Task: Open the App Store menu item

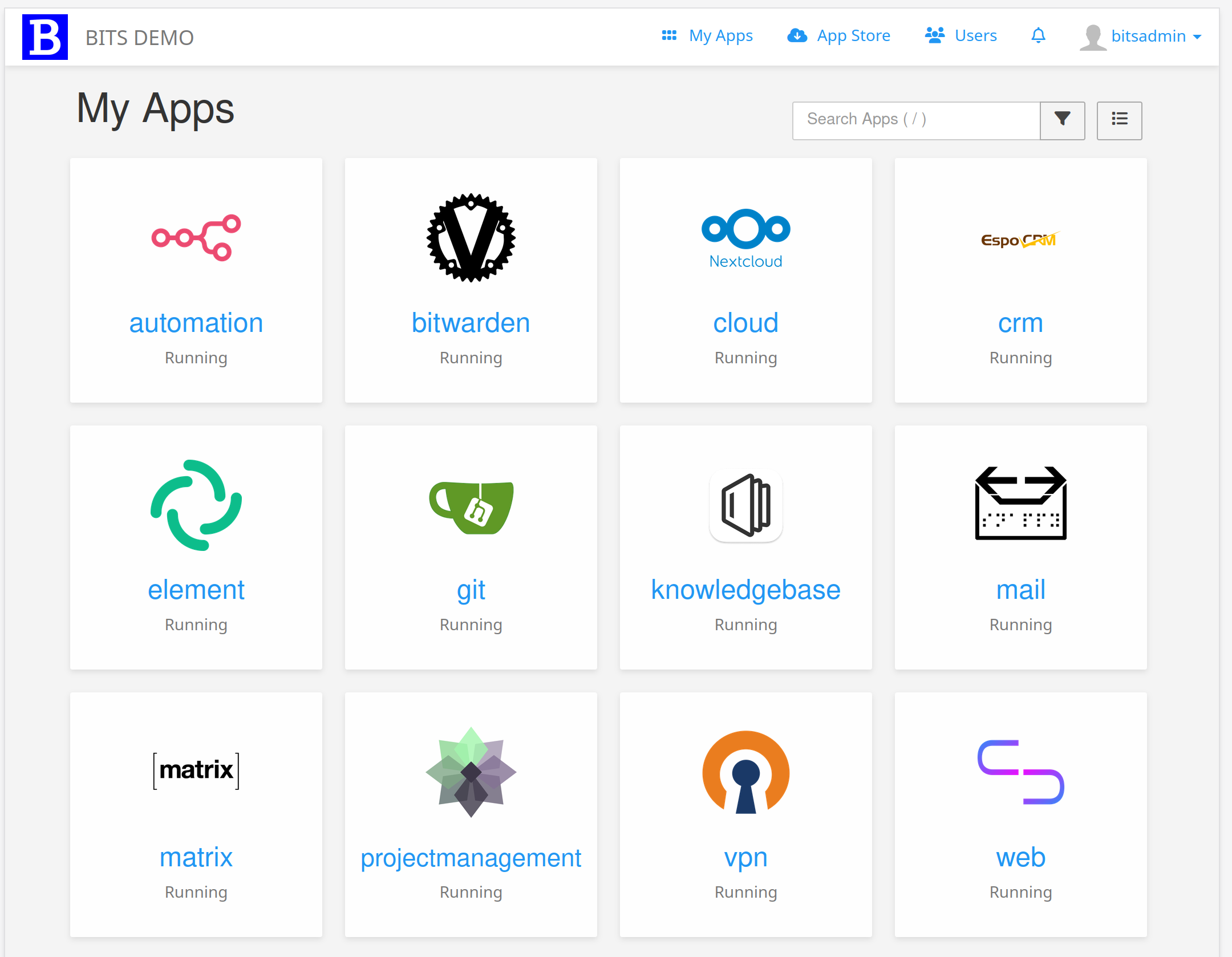Action: (x=838, y=36)
